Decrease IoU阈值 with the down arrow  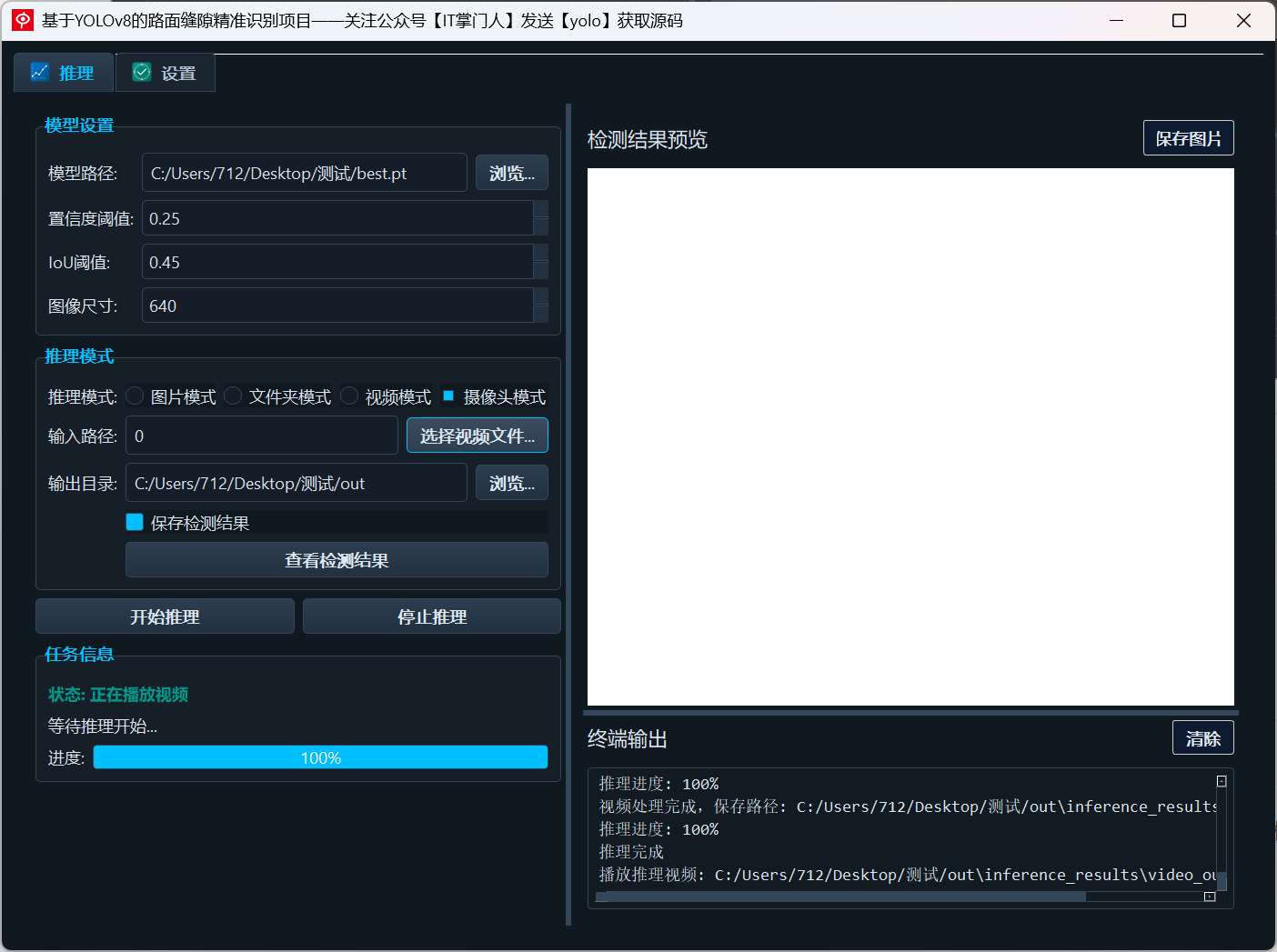pyautogui.click(x=540, y=271)
